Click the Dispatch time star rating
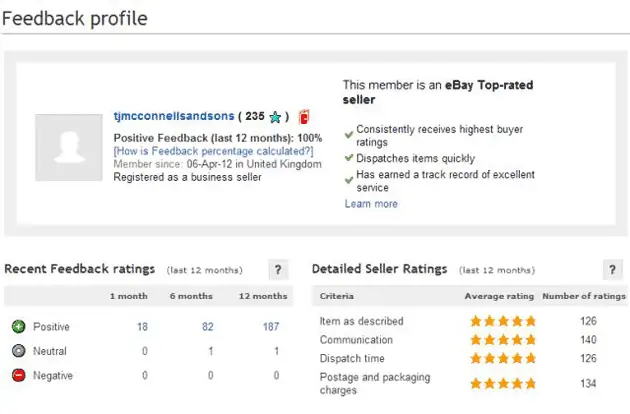 click(503, 358)
